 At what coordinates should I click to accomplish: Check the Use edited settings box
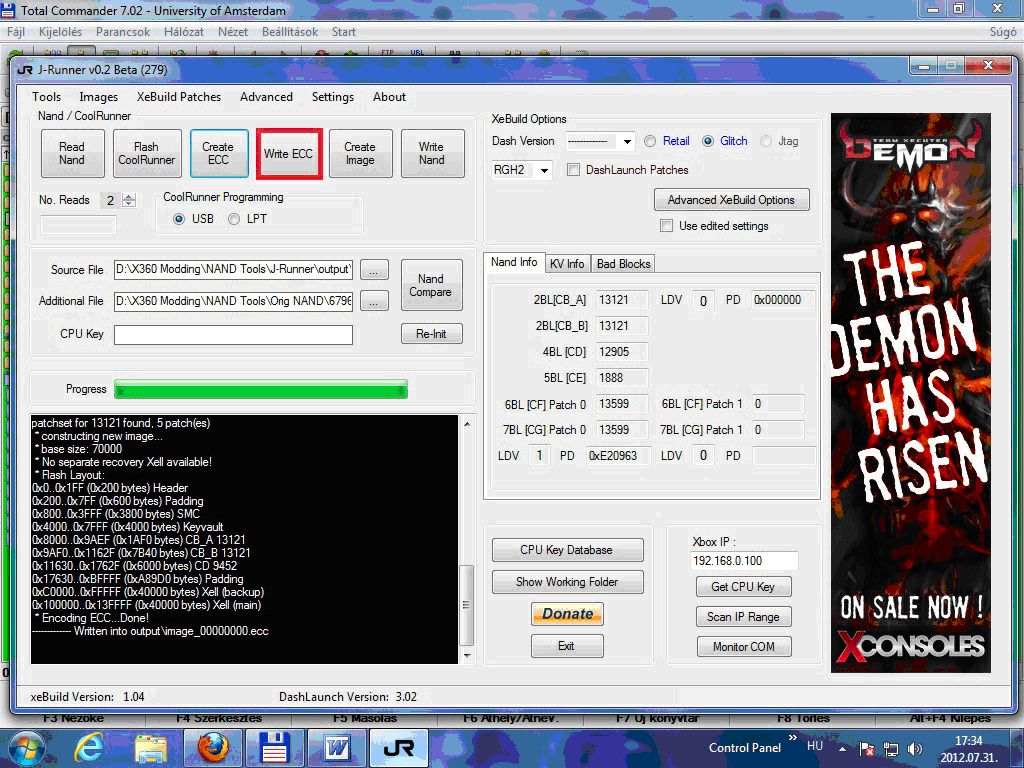(x=664, y=226)
